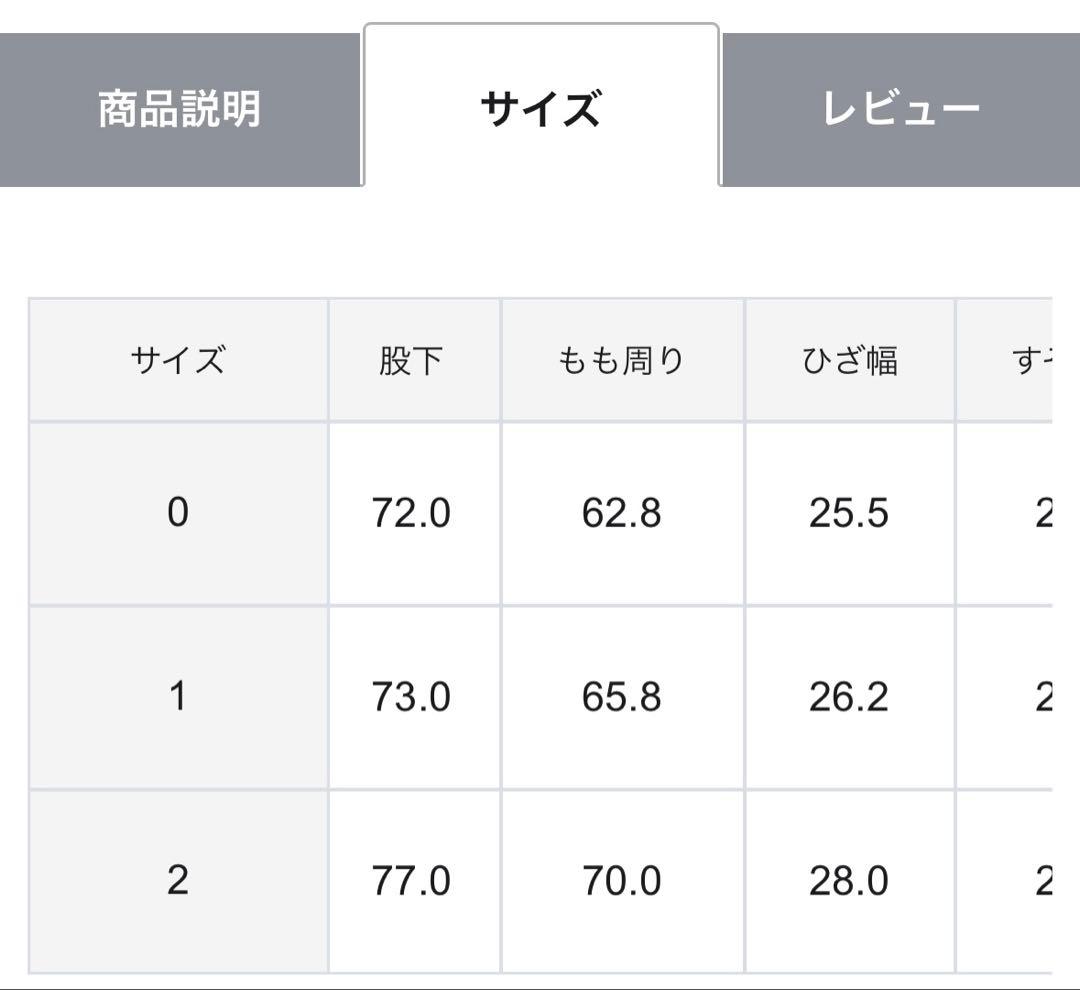Image resolution: width=1080 pixels, height=990 pixels.
Task: Open the レビュー tab
Action: (x=900, y=109)
